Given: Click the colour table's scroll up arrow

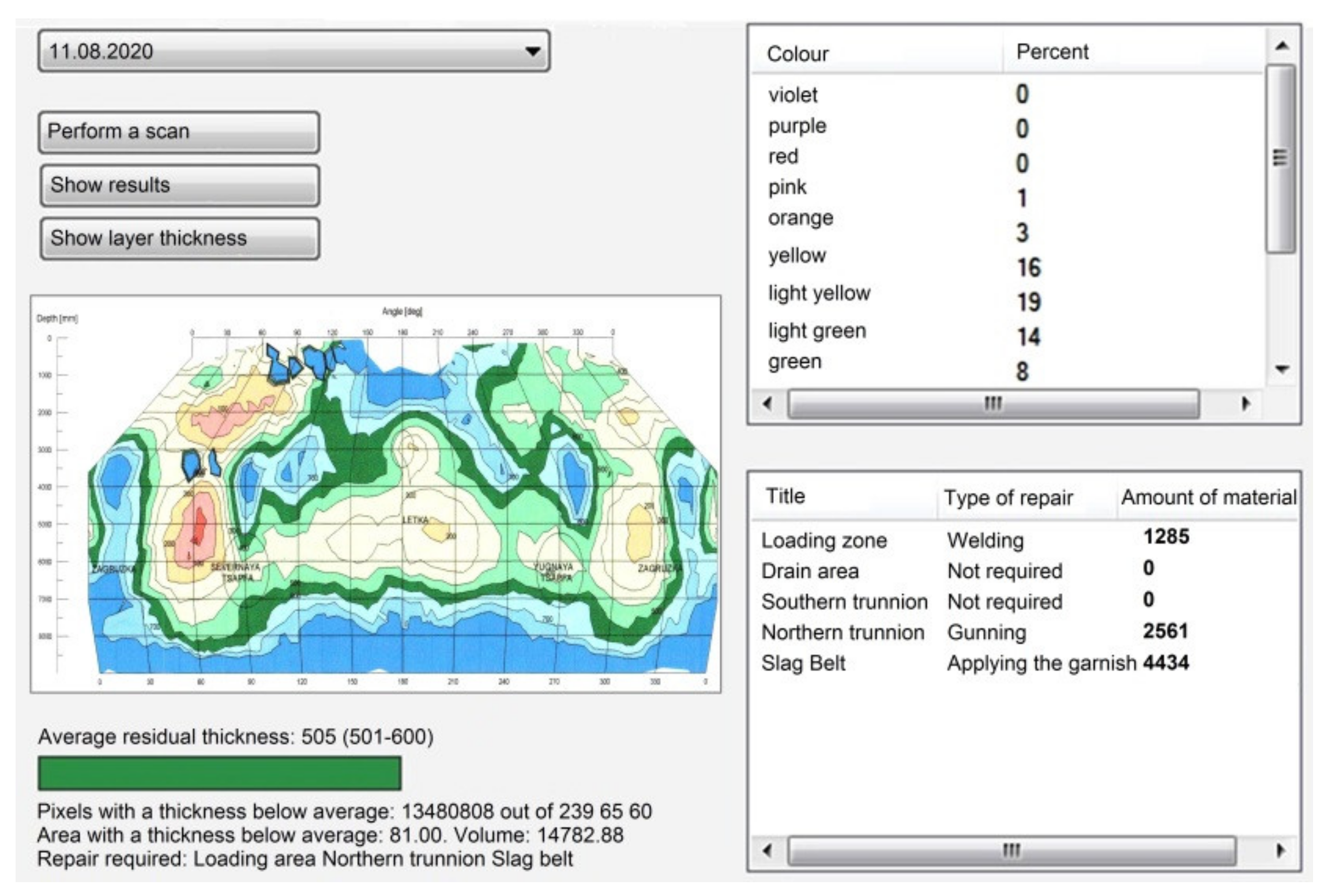Looking at the screenshot, I should pos(1281,46).
